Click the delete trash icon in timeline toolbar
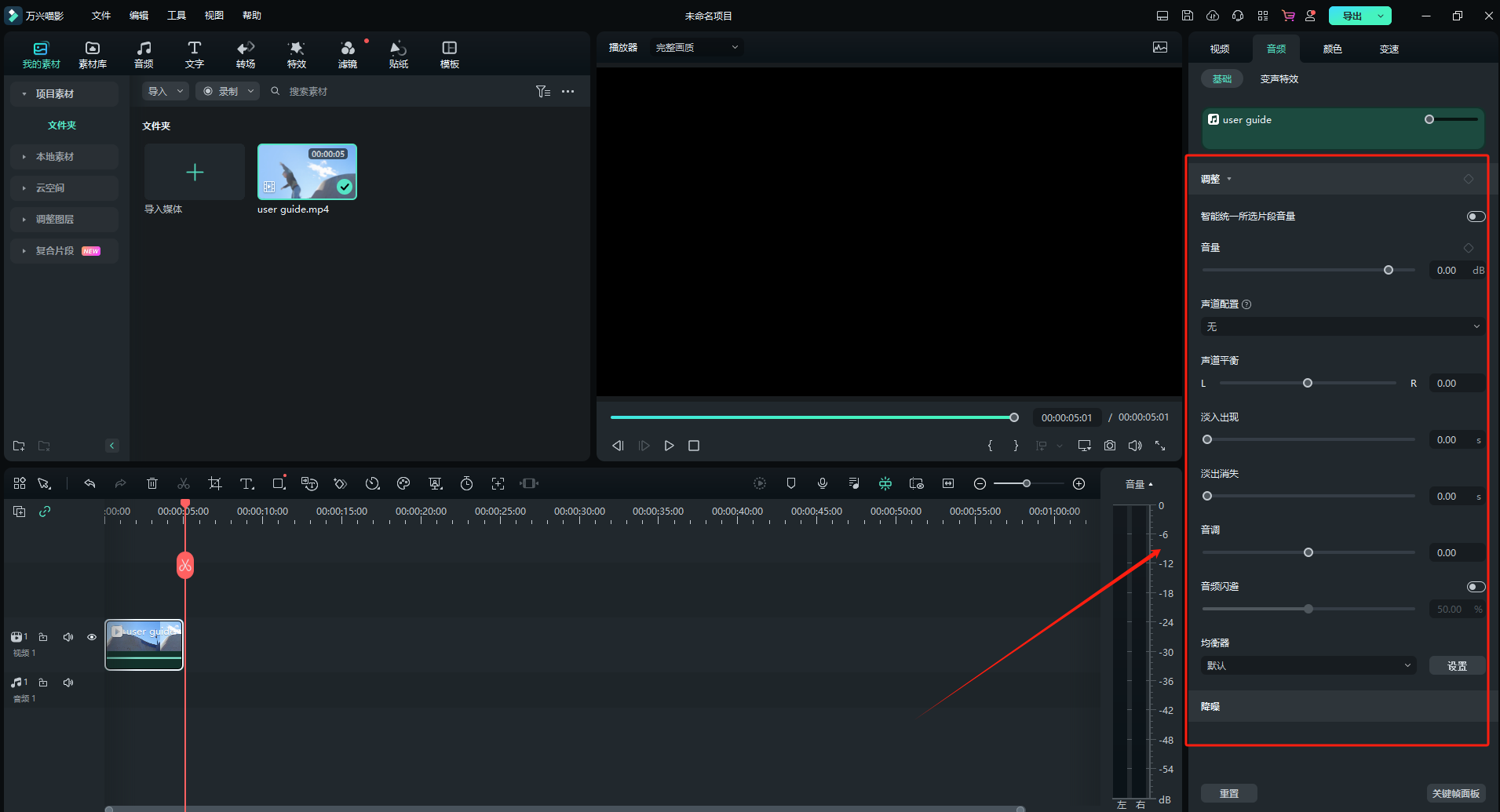The width and height of the screenshot is (1500, 812). pyautogui.click(x=152, y=484)
